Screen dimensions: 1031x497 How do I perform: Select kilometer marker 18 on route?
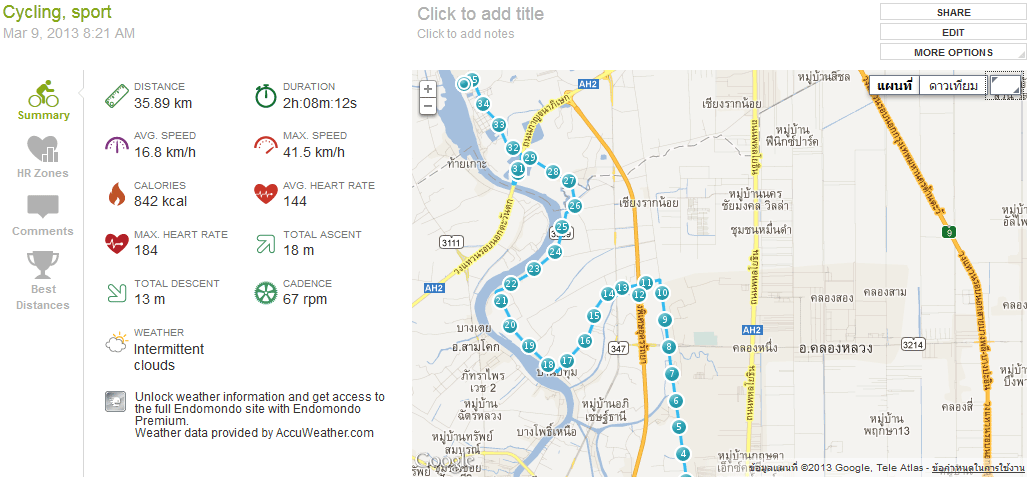[548, 365]
